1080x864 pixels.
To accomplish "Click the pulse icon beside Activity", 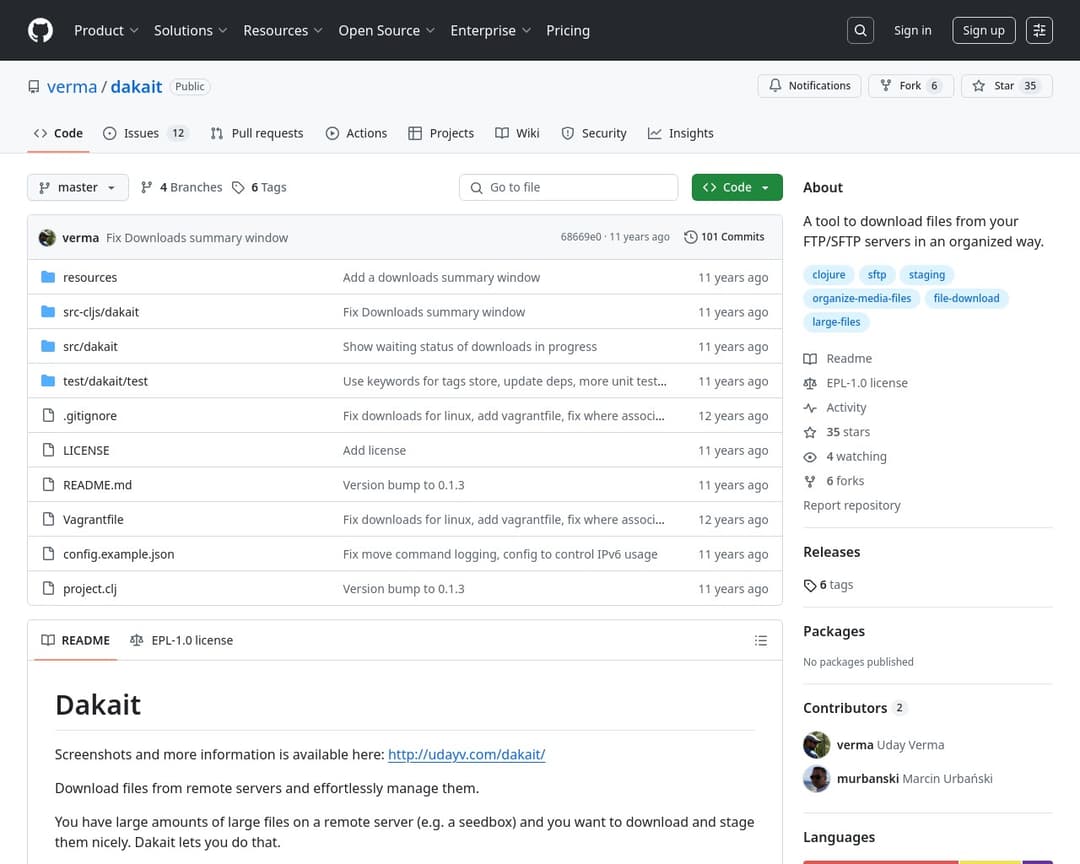I will click(x=810, y=408).
